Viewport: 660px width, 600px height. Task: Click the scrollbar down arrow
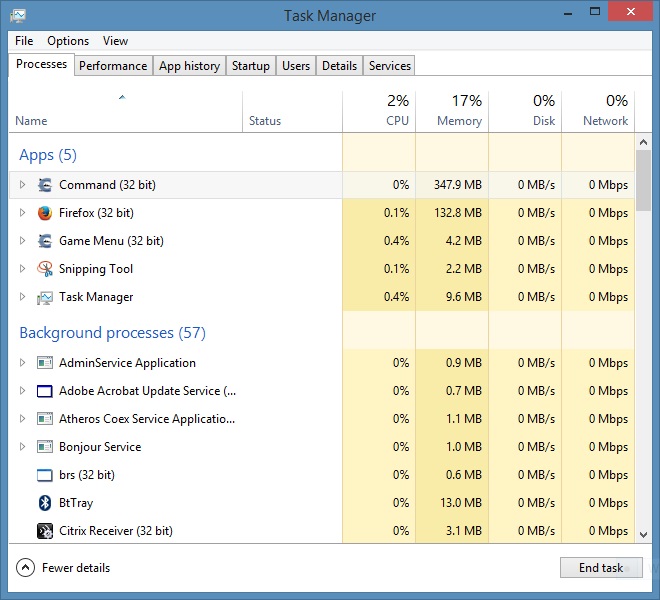[x=643, y=535]
